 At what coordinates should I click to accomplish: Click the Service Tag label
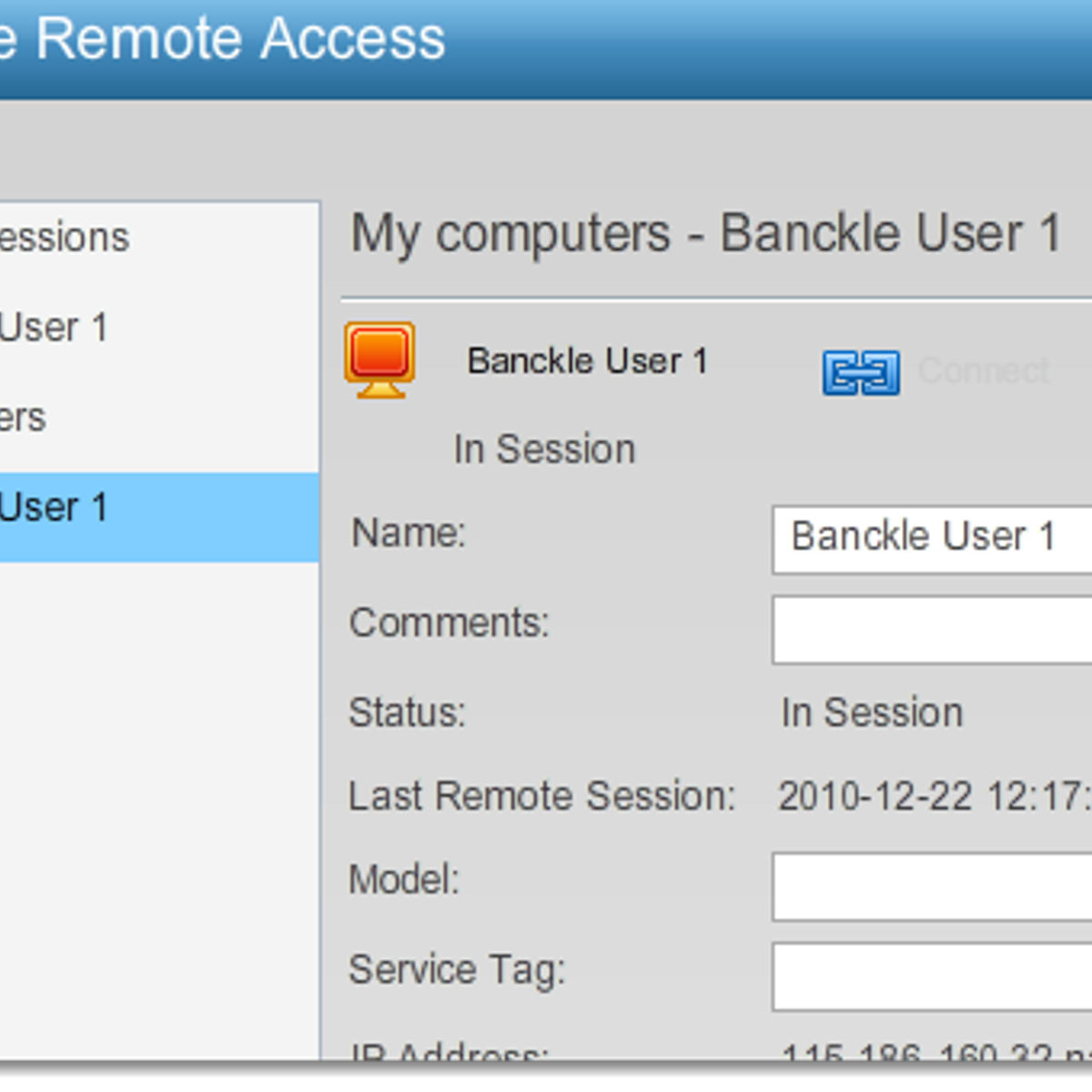pos(457,970)
